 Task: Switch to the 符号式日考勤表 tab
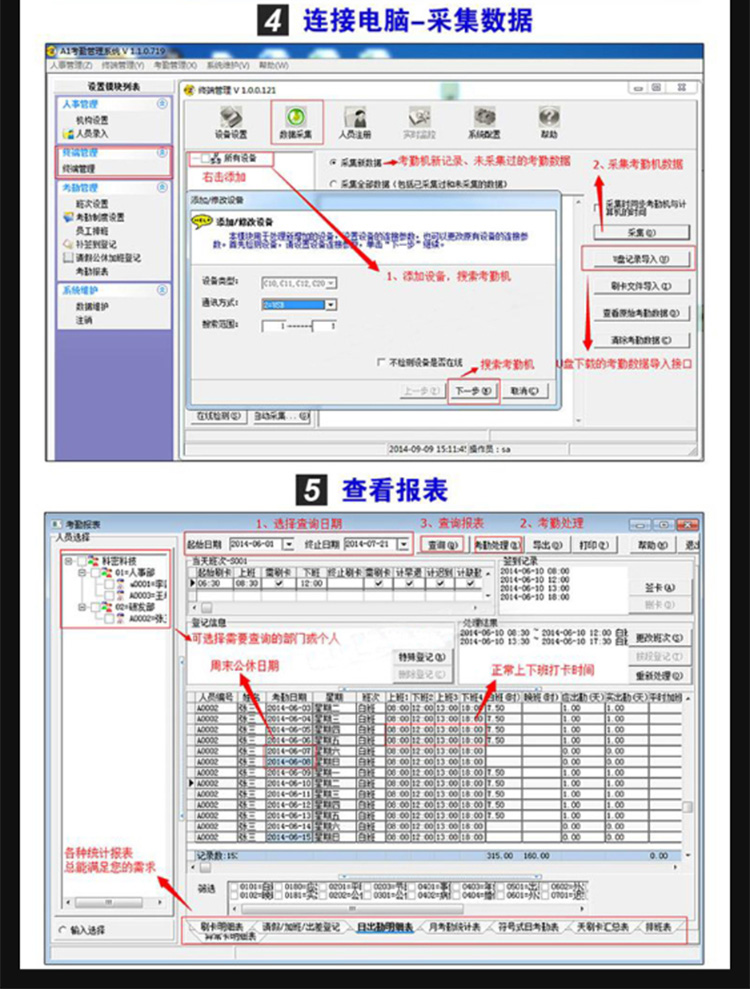(x=528, y=927)
